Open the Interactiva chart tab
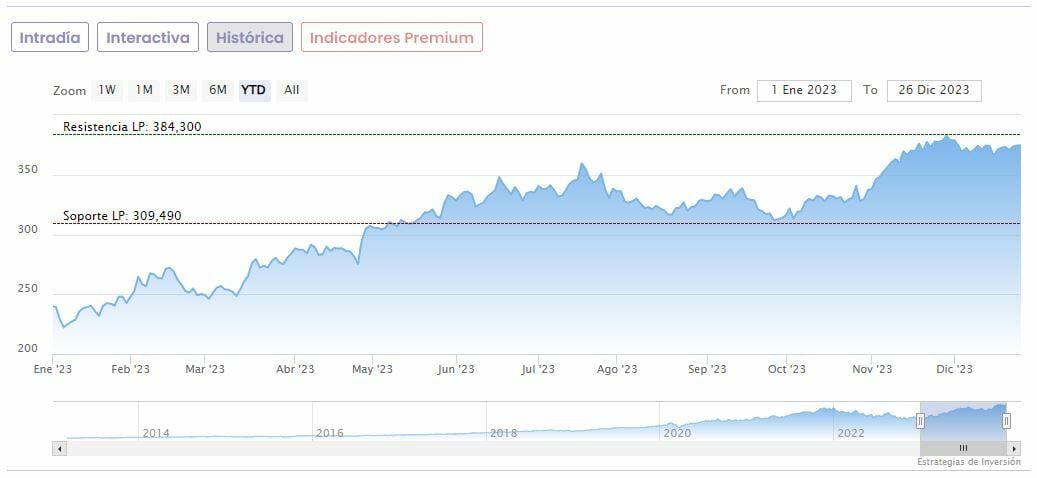Screen dimensions: 1037x478 coord(148,37)
